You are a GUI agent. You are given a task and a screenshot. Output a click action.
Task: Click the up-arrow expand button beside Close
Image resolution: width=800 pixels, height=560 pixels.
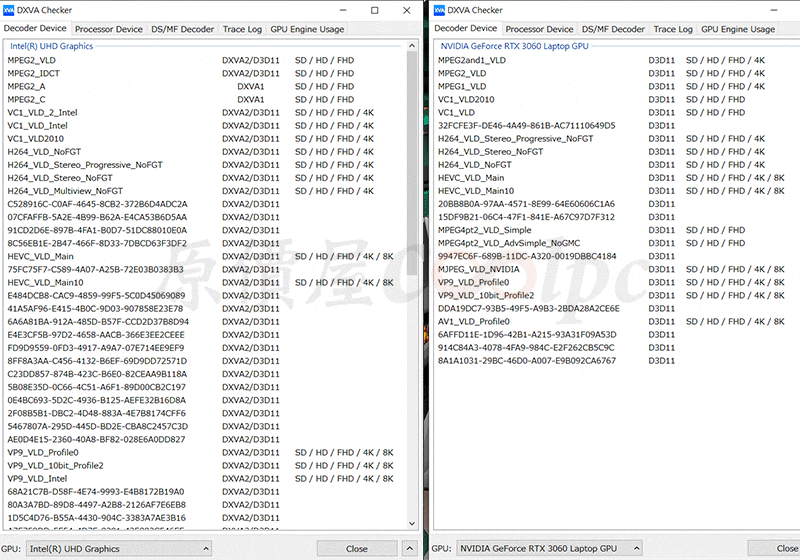[410, 549]
